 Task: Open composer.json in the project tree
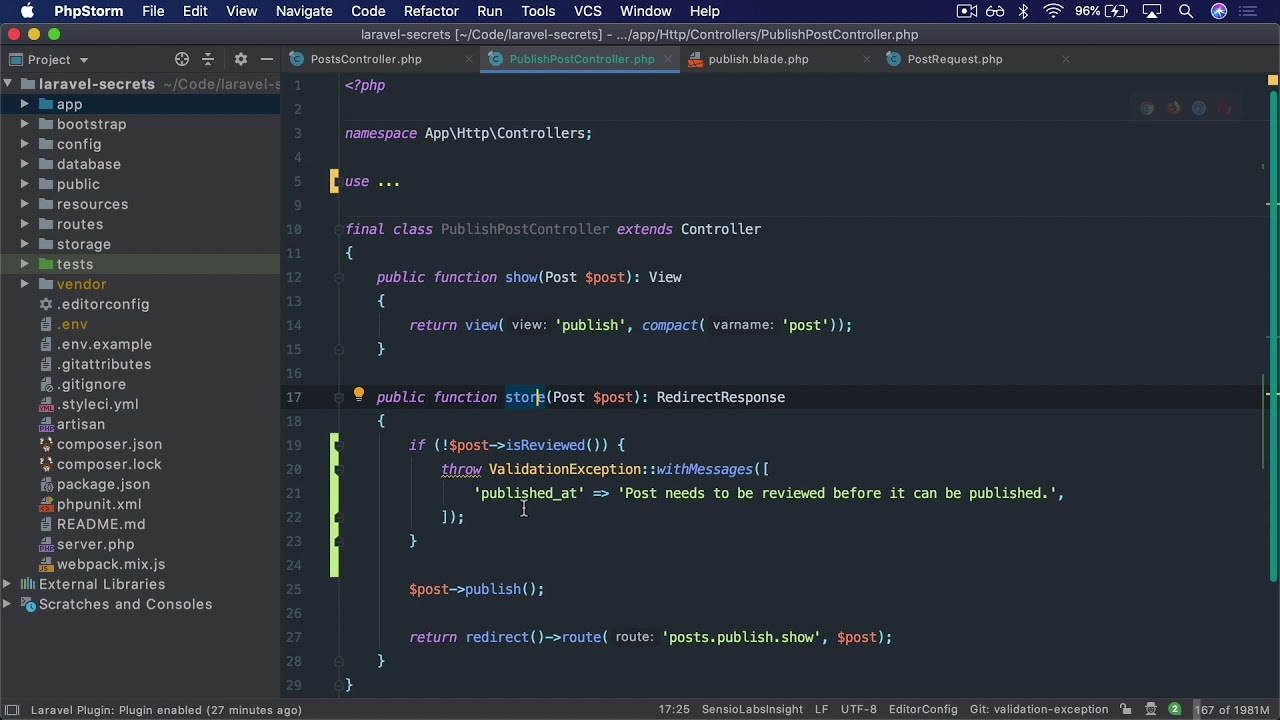point(109,444)
